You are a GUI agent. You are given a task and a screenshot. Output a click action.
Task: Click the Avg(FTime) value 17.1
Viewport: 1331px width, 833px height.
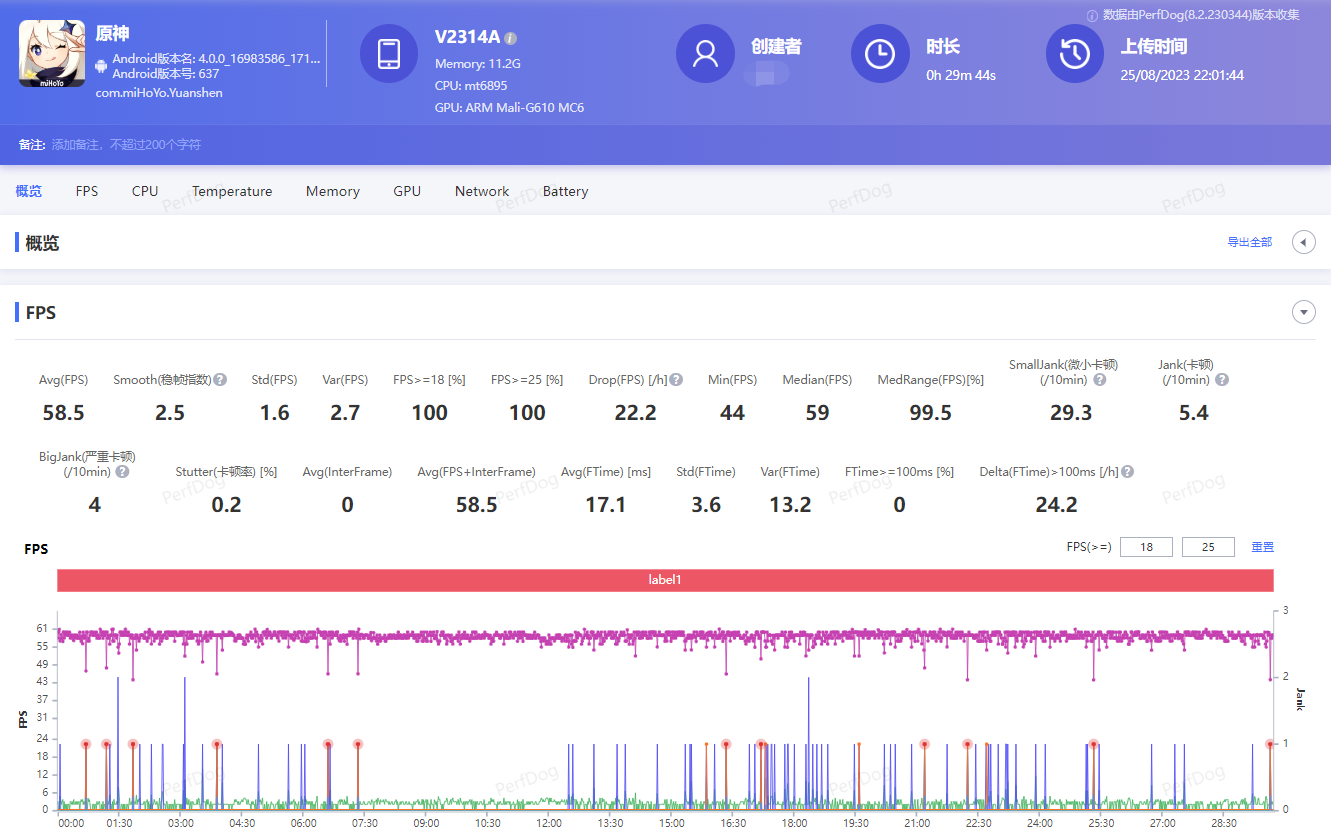(x=606, y=505)
